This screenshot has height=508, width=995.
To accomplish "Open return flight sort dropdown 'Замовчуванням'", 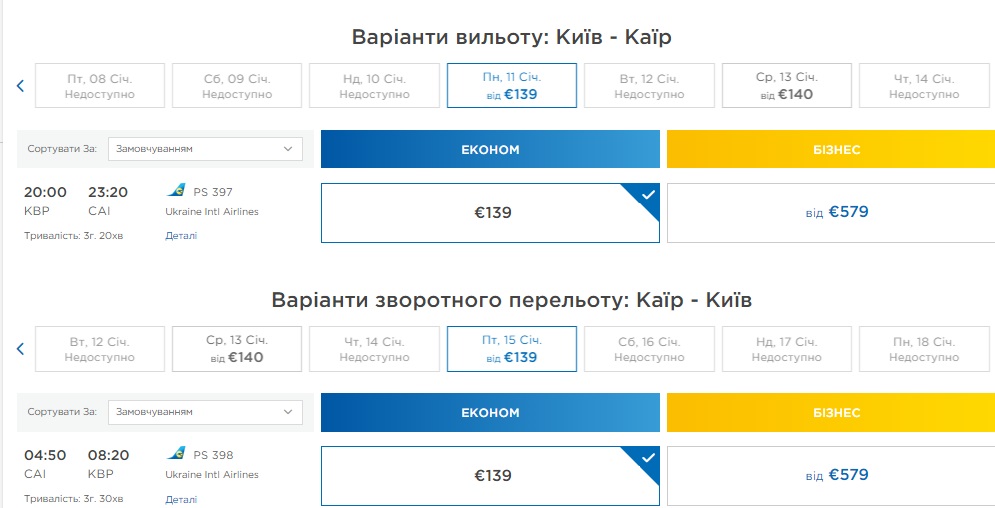I will point(205,412).
